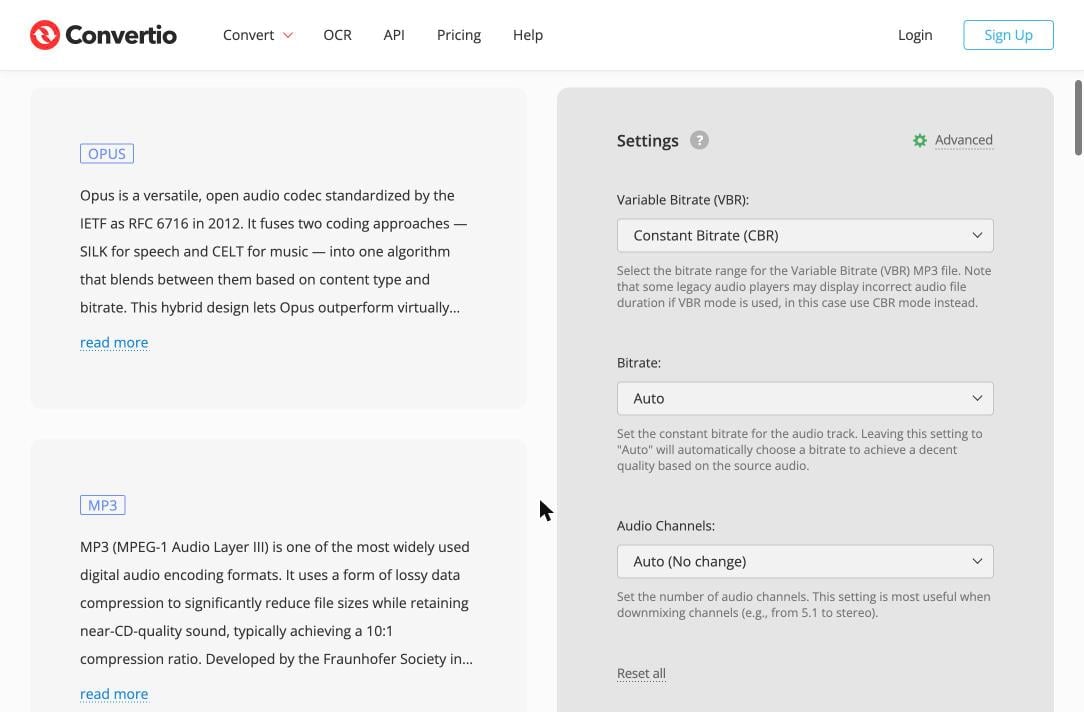Image resolution: width=1084 pixels, height=712 pixels.
Task: Click the "Variable Bitrate (VBR):" label
Action: tap(682, 200)
